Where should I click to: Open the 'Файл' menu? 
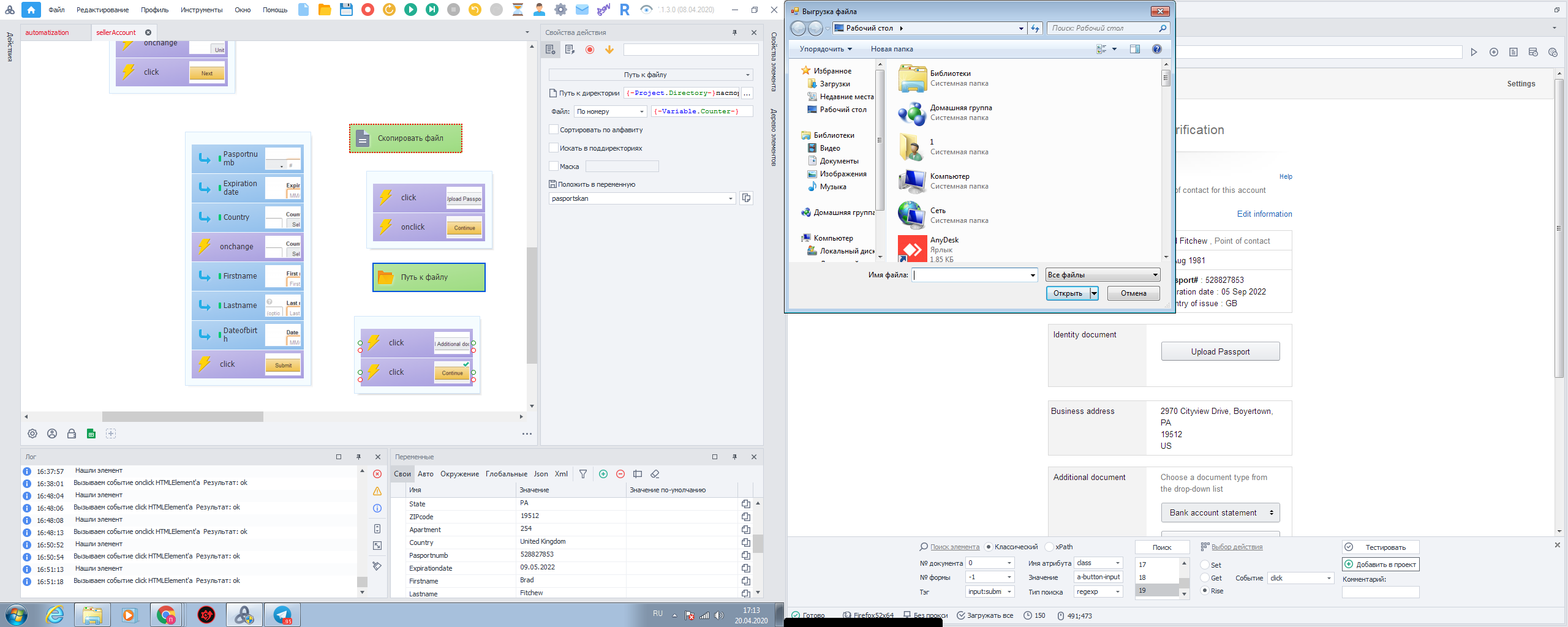[x=57, y=10]
